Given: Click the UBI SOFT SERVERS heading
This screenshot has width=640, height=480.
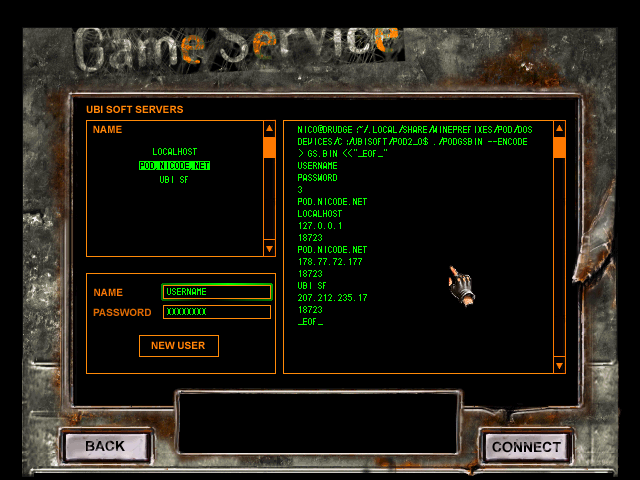Looking at the screenshot, I should (135, 109).
